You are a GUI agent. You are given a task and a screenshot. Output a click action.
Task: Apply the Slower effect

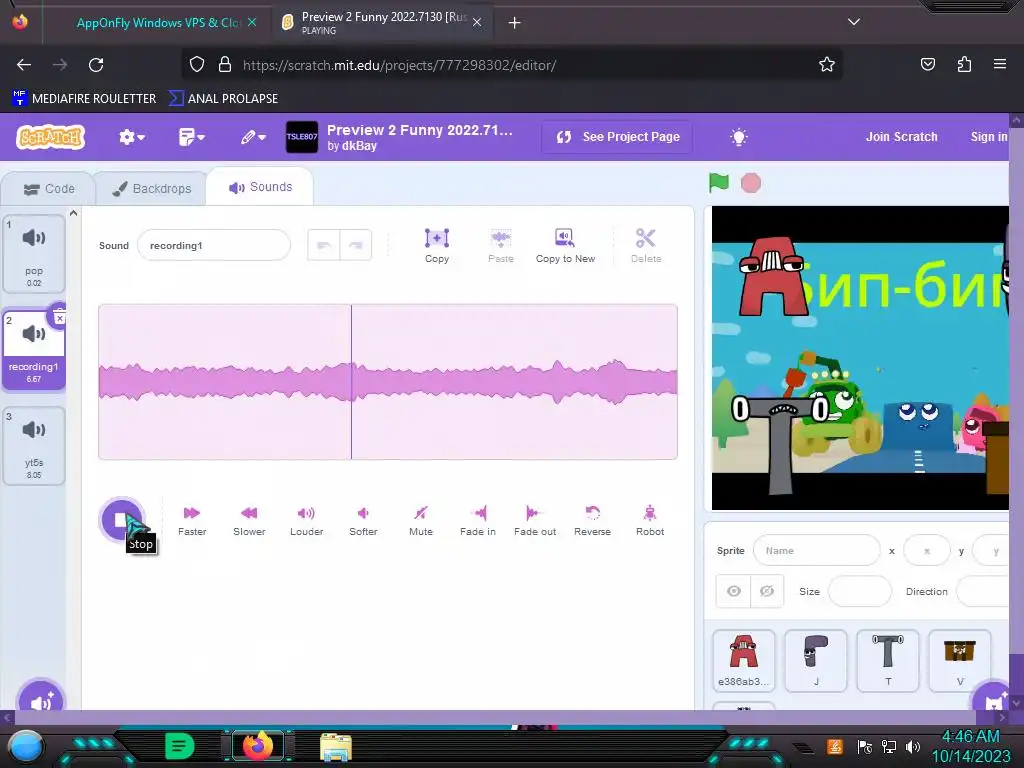point(249,520)
